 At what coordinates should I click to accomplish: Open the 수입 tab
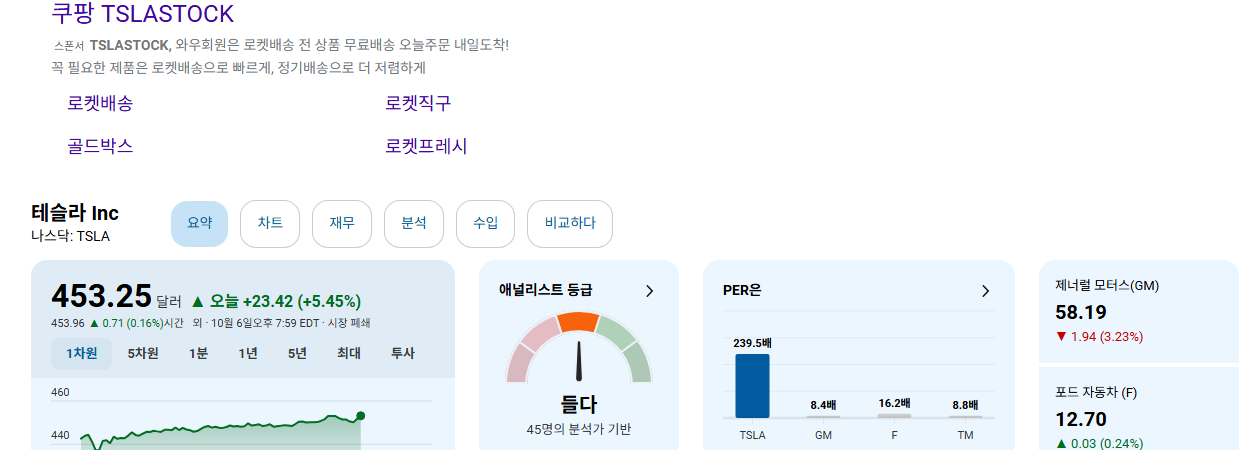pos(486,224)
